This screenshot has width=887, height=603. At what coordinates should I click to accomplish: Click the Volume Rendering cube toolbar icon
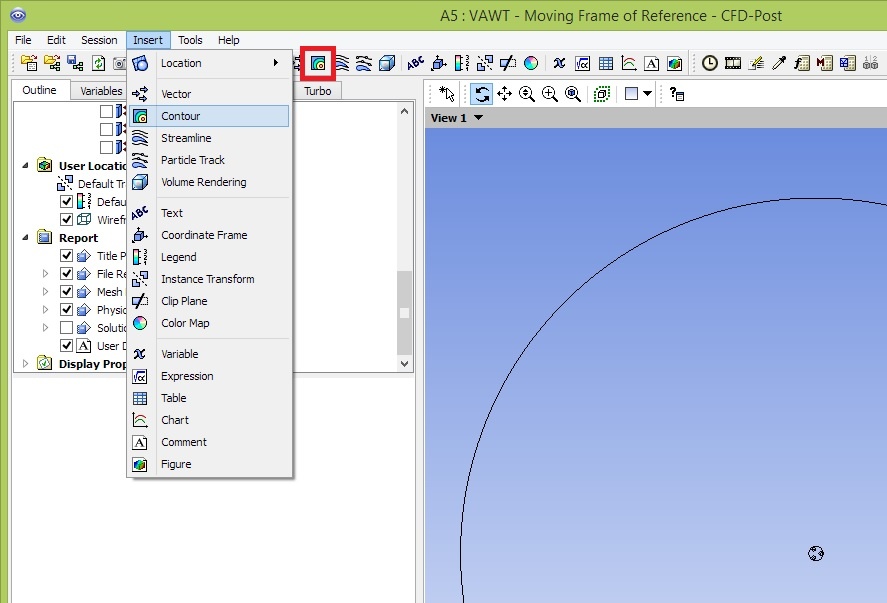pyautogui.click(x=387, y=63)
